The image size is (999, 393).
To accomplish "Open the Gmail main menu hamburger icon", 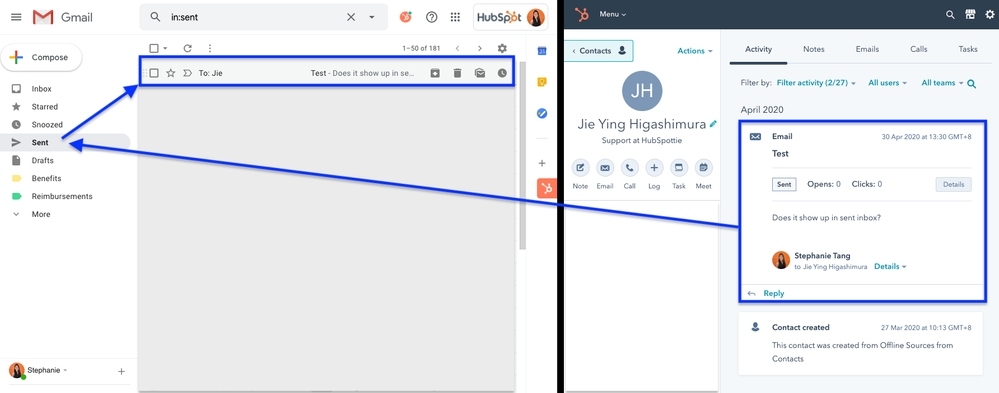I will coord(16,17).
